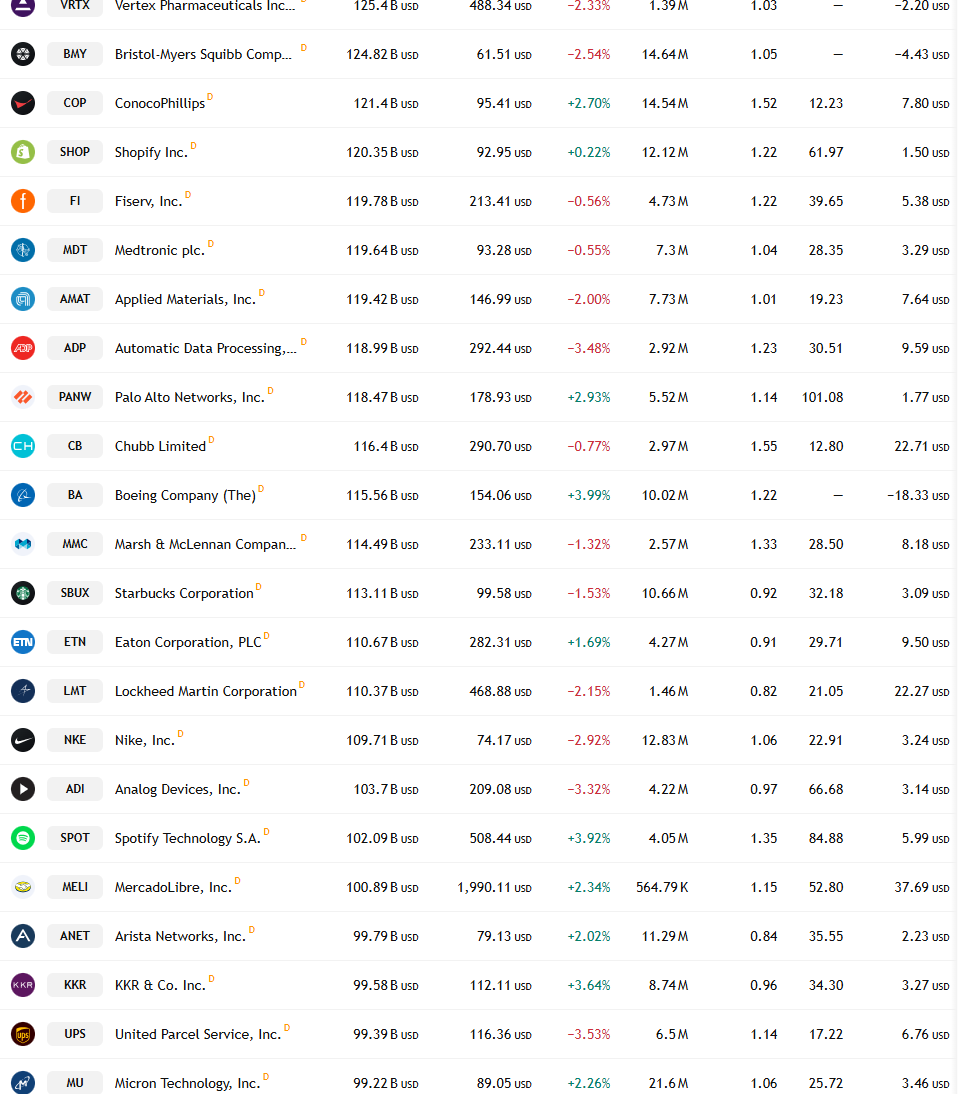Viewport: 958px width, 1094px height.
Task: Click the Palo Alto Networks logo icon
Action: tap(23, 397)
